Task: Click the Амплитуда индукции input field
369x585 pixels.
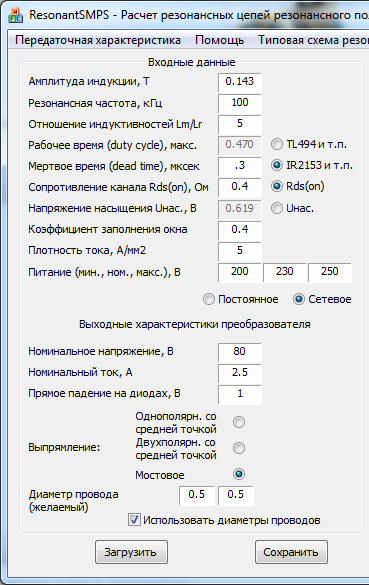Action: 240,82
